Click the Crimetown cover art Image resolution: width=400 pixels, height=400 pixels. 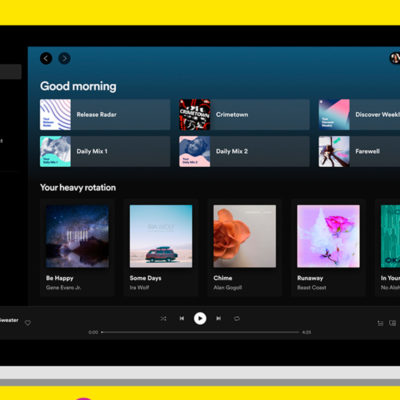195,114
